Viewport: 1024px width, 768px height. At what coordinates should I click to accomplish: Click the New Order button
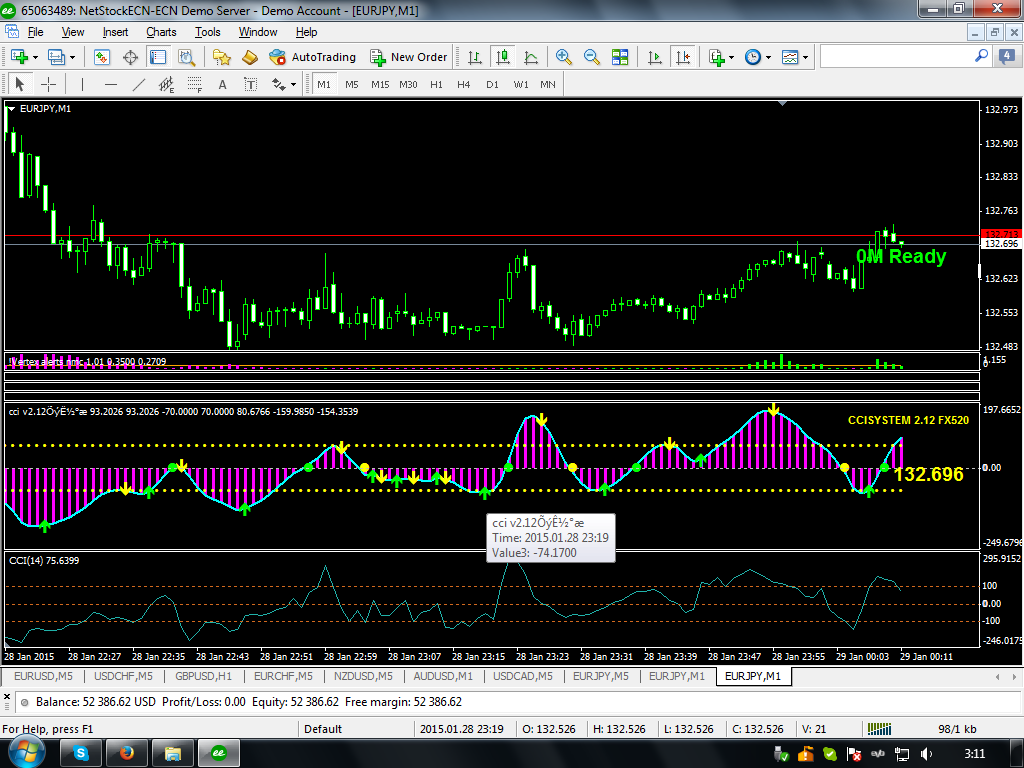pos(409,57)
